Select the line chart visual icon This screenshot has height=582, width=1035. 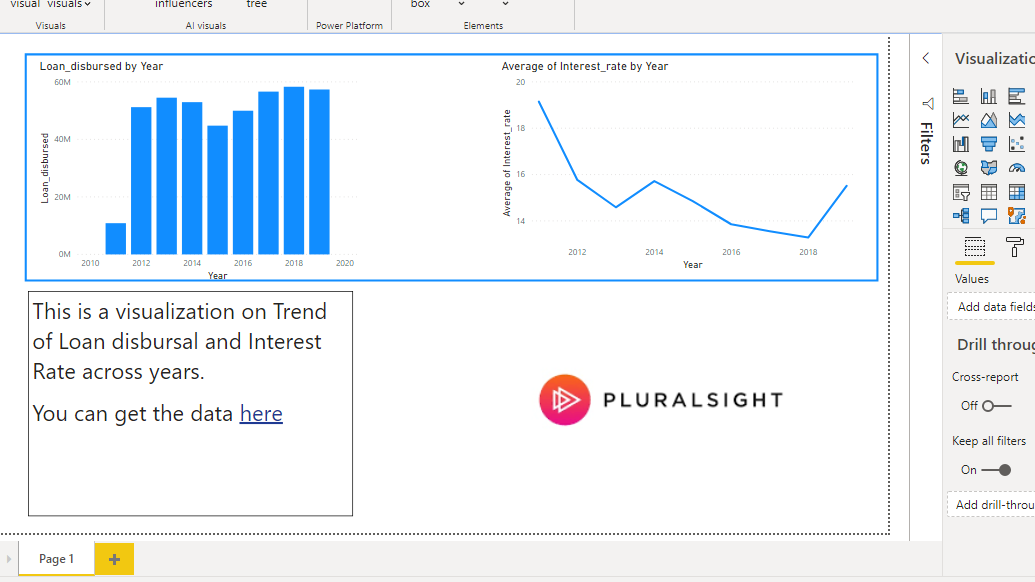pyautogui.click(x=960, y=120)
